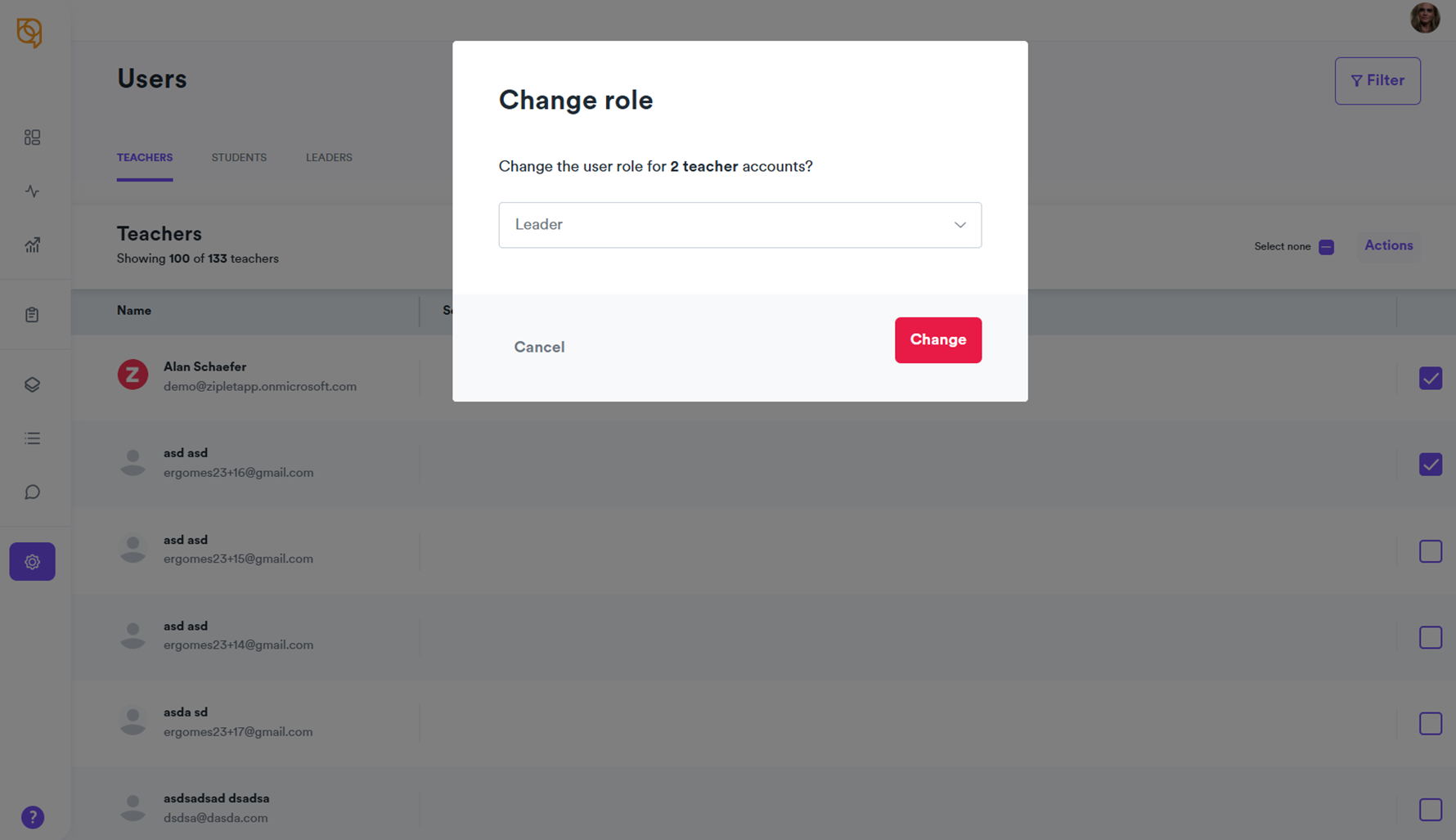Screen dimensions: 1456x840
Task: Switch to the Leaders tab
Action: pos(329,158)
